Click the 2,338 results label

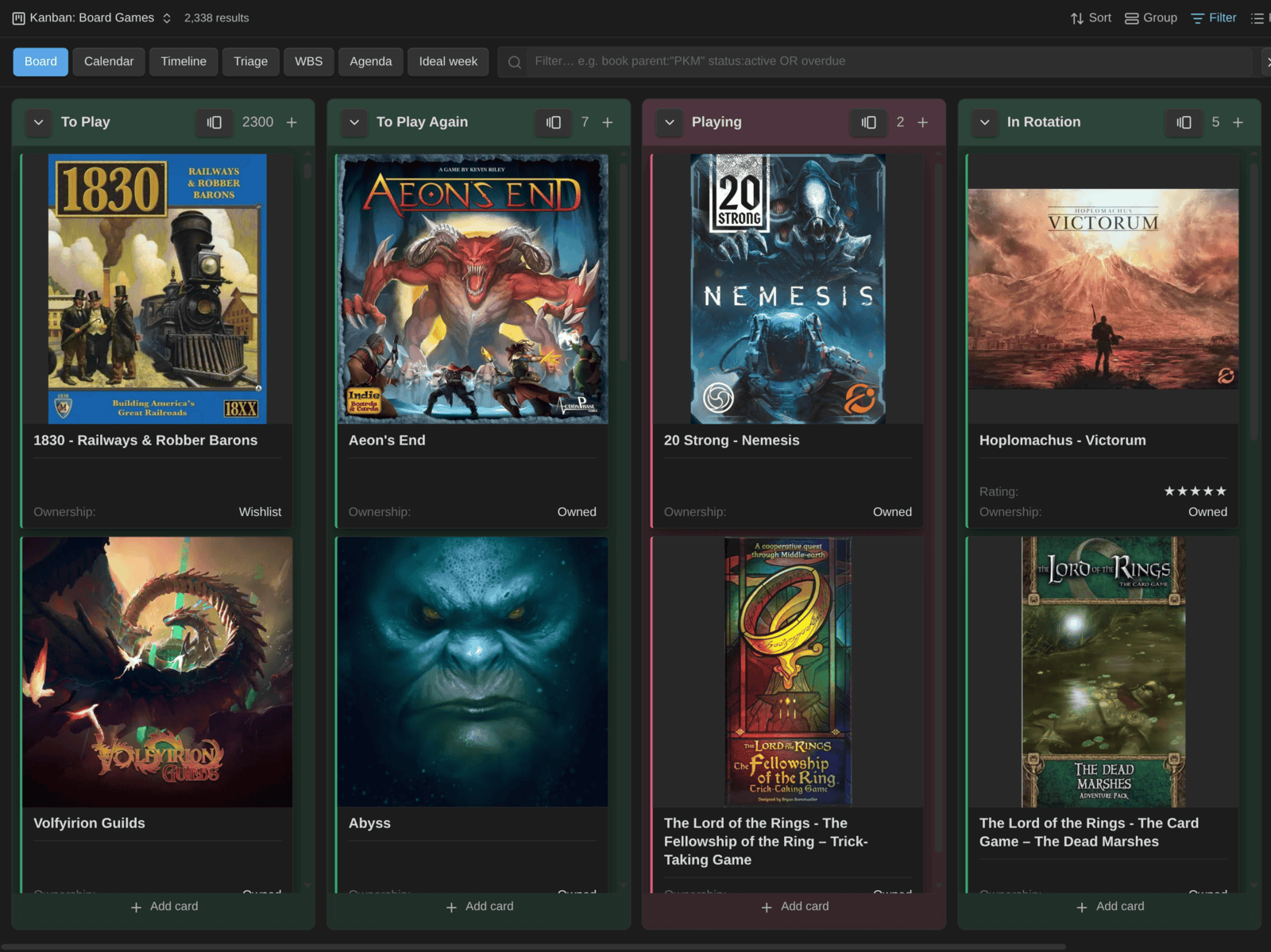tap(217, 18)
